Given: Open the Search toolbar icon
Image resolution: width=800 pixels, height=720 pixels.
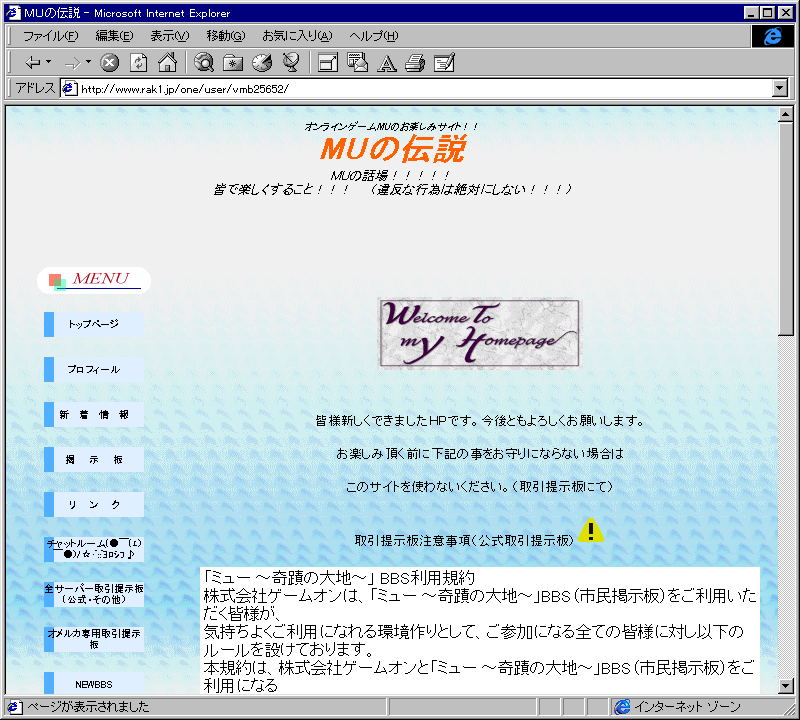Looking at the screenshot, I should (x=204, y=63).
